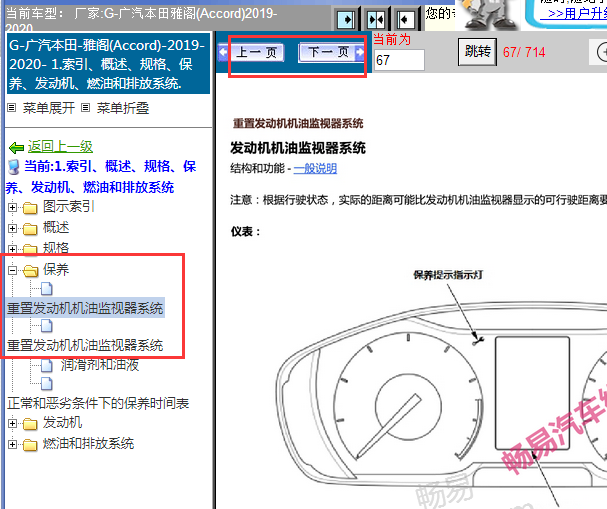Click the 发动机 folder icon
607x509 pixels.
(x=30, y=424)
